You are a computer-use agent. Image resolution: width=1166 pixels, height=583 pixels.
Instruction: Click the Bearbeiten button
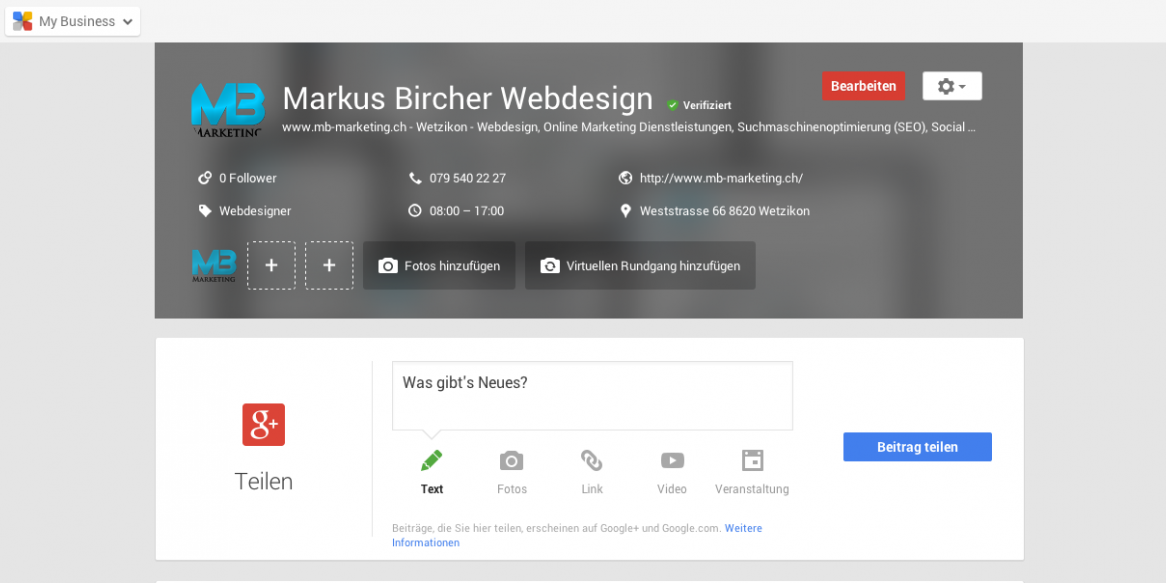tap(863, 86)
